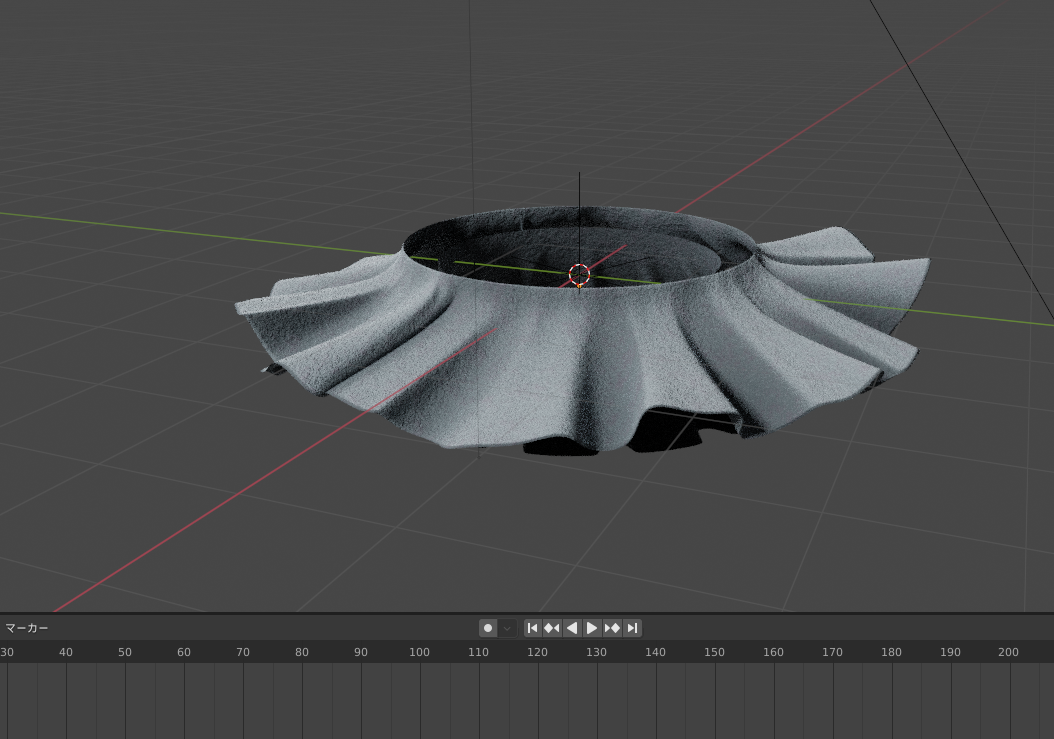The width and height of the screenshot is (1054, 739).
Task: Click frame 120 on the timeline ruler
Action: pos(537,652)
